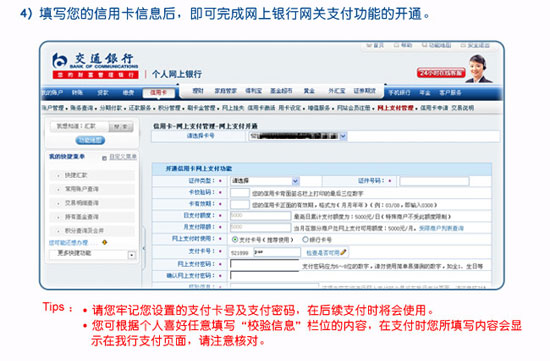Open the 首页 home link at top
This screenshot has height=361, width=550.
coord(375,45)
